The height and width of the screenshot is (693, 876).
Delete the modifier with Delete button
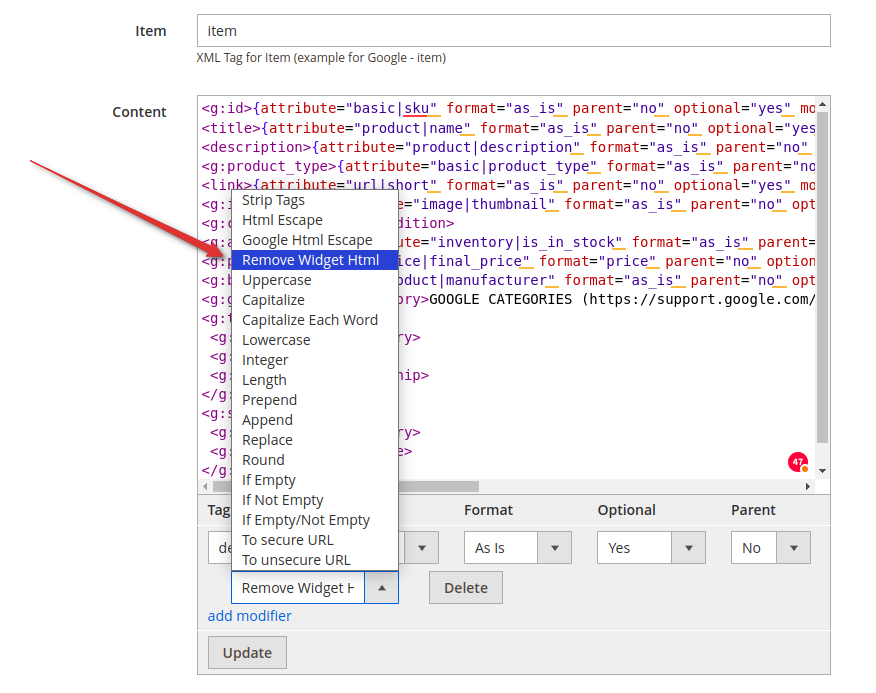point(466,588)
